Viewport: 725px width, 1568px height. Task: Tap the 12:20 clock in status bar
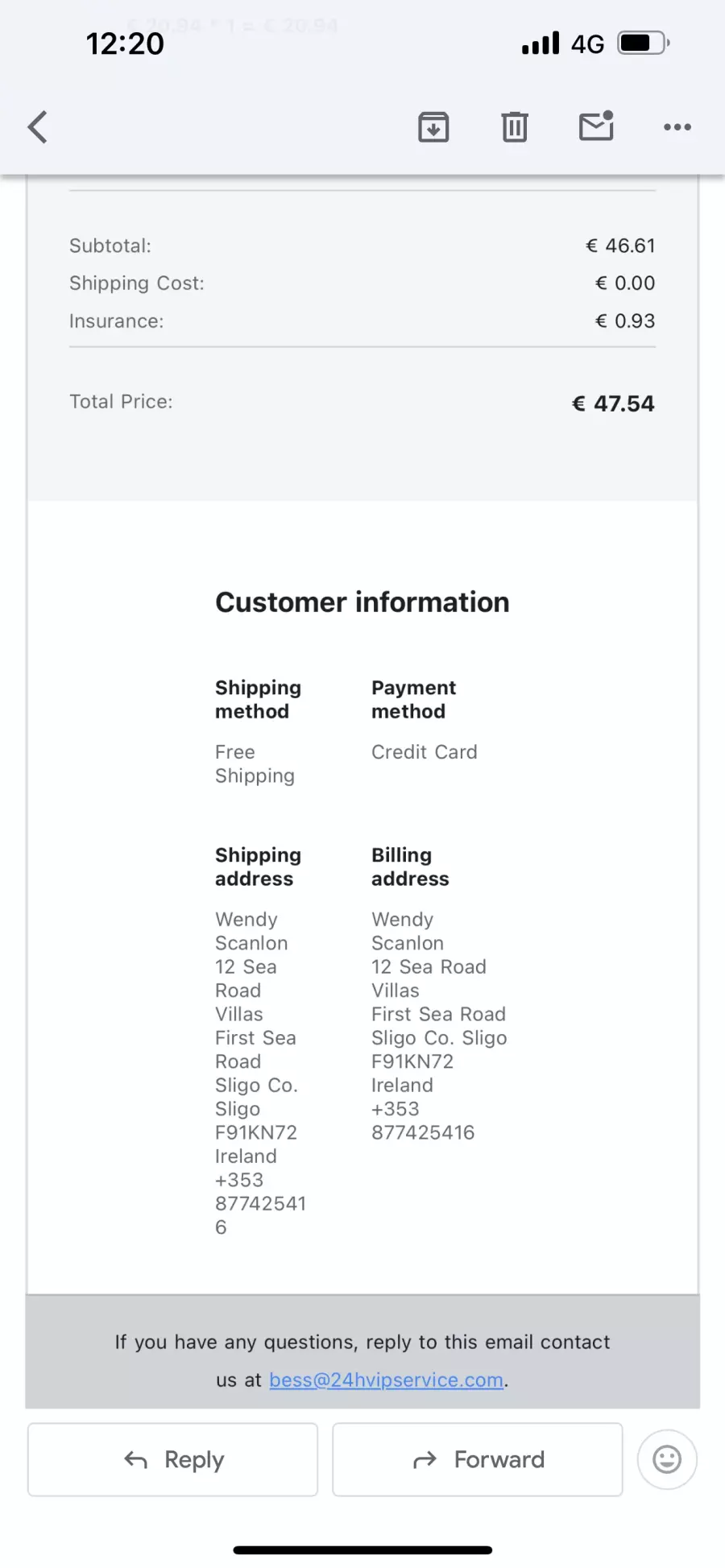point(125,43)
